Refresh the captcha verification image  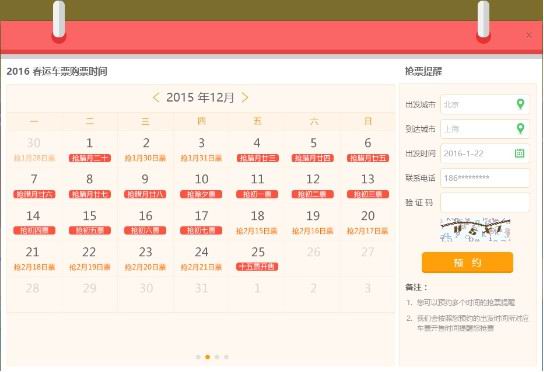[x=475, y=229]
